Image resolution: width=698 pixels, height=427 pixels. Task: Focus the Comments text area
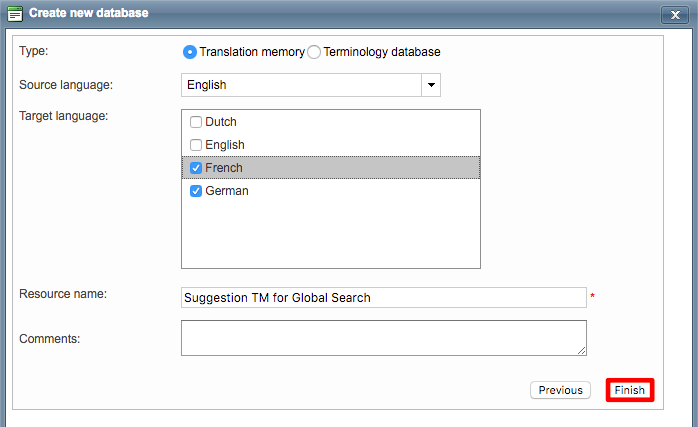click(x=383, y=337)
